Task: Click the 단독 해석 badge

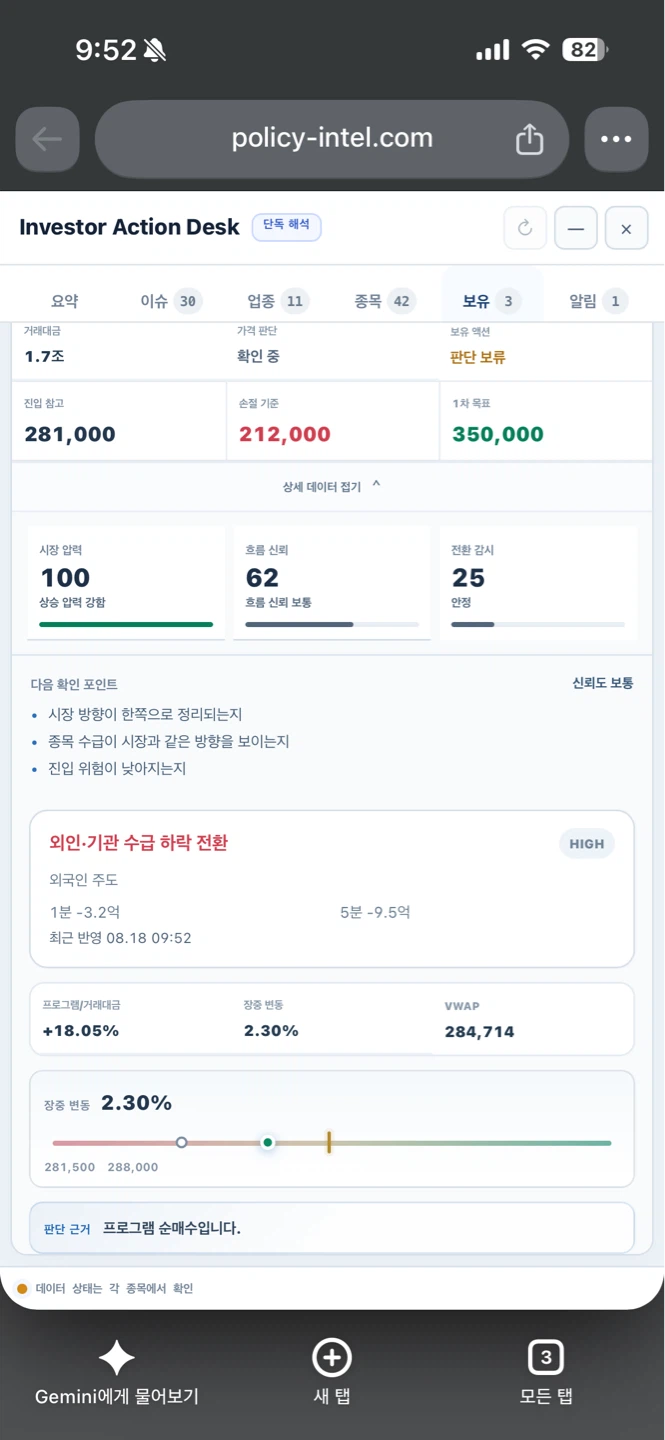Action: click(286, 226)
